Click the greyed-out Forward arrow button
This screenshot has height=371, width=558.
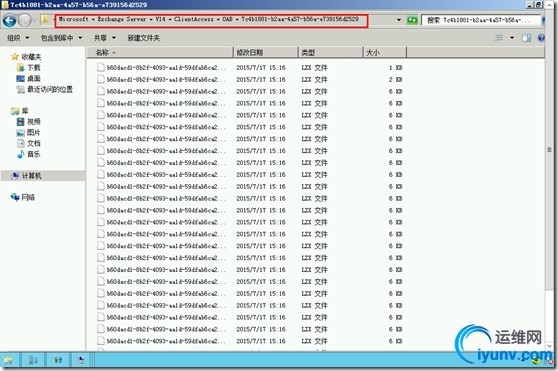(x=25, y=20)
